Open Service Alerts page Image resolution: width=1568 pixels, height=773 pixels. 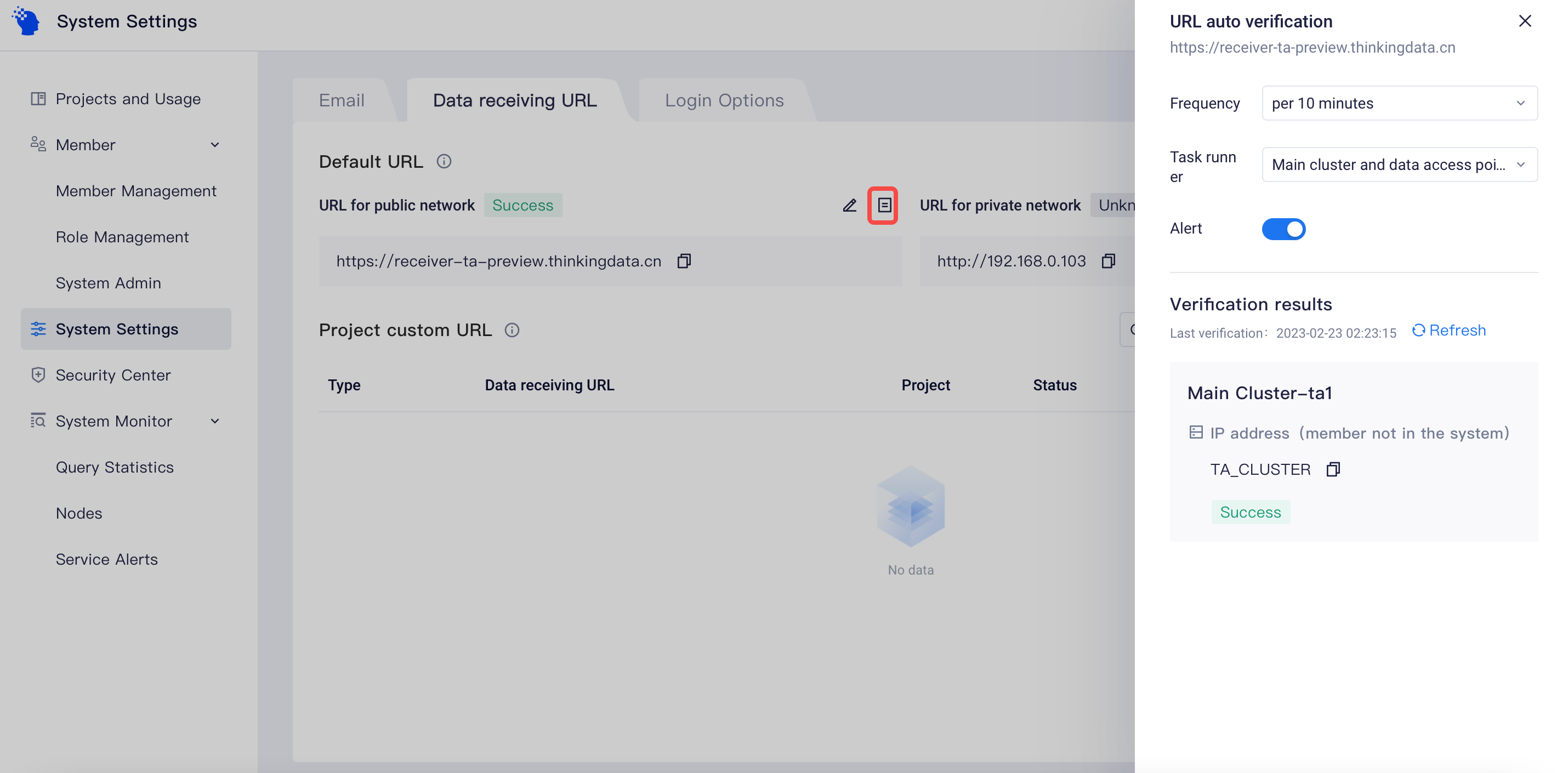106,559
